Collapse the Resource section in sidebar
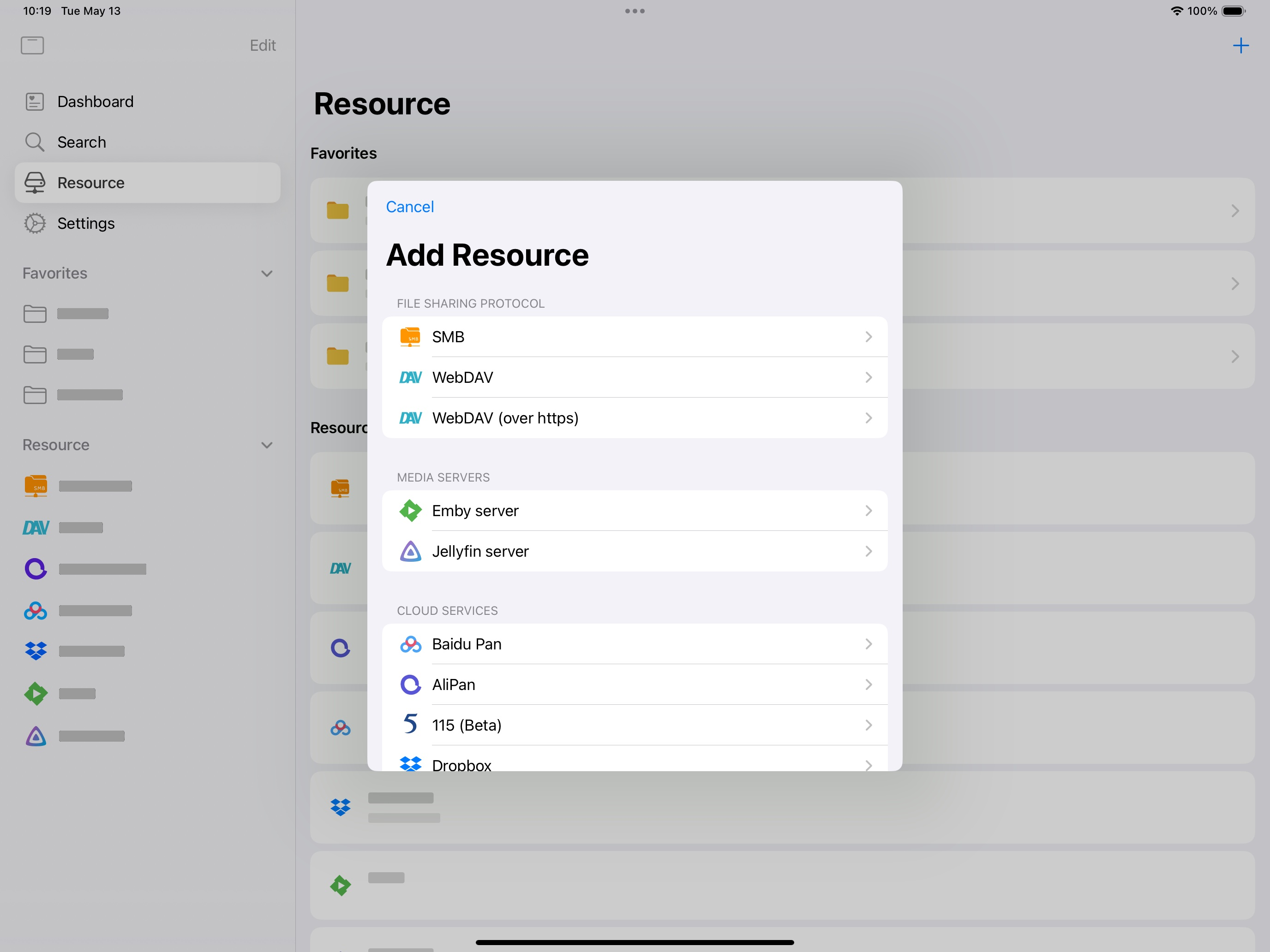The height and width of the screenshot is (952, 1270). coord(266,445)
